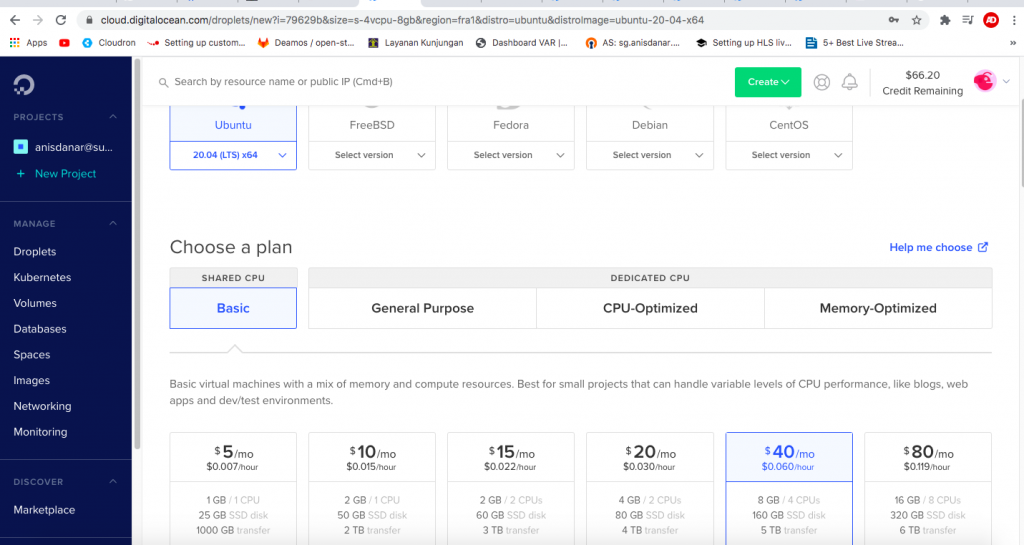1024x545 pixels.
Task: Show more bookmarks with double chevron
Action: [1013, 43]
